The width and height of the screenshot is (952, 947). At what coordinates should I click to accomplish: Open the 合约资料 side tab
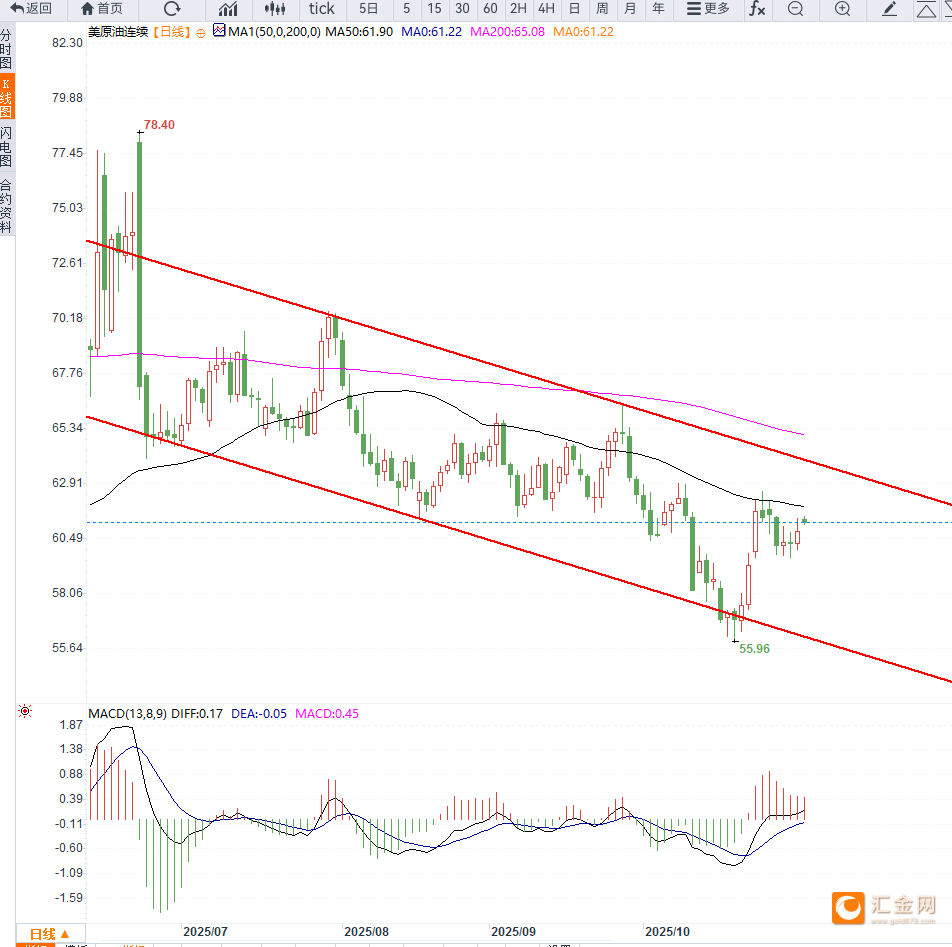[x=6, y=206]
